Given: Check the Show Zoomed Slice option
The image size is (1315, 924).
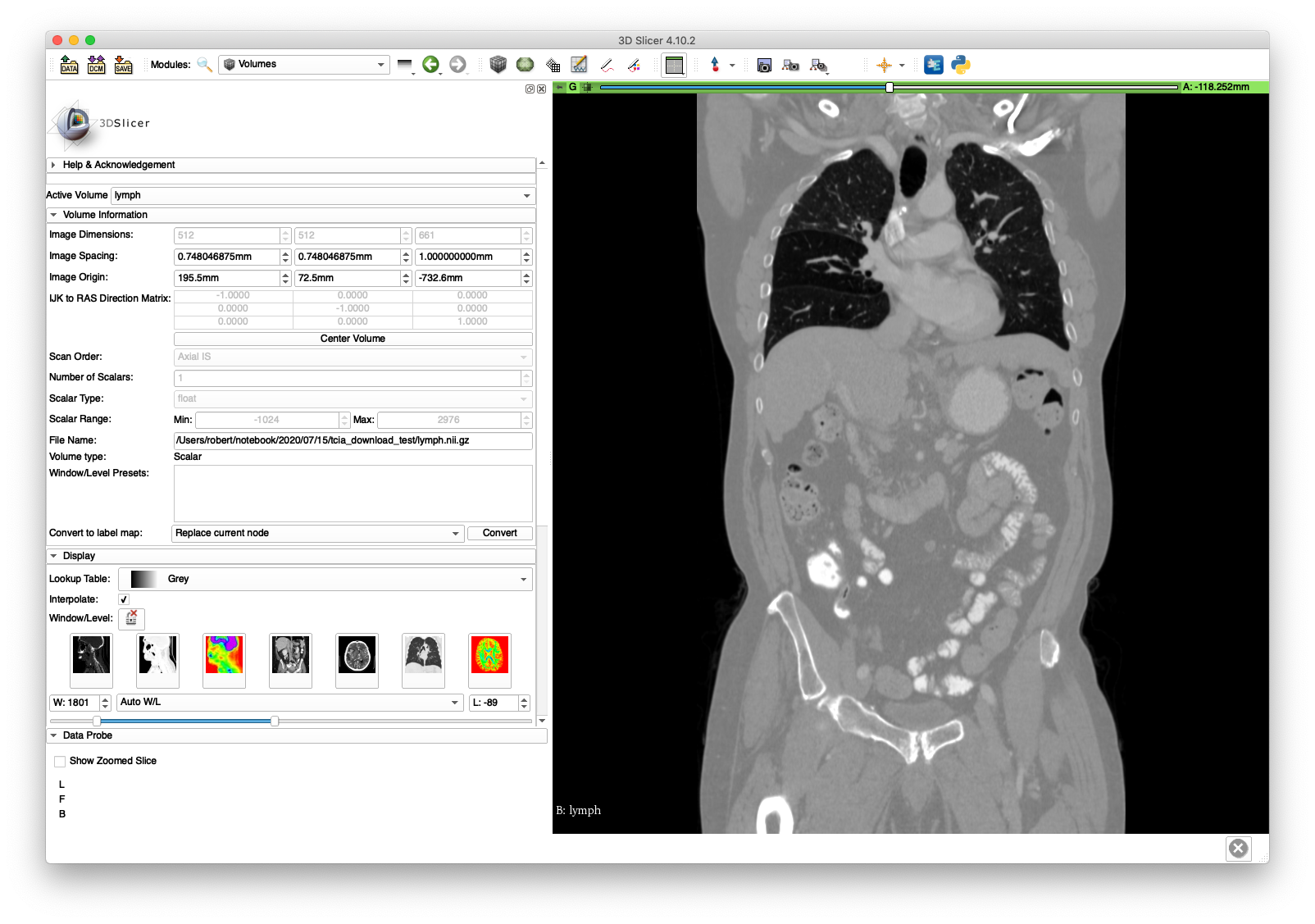Looking at the screenshot, I should tap(59, 761).
